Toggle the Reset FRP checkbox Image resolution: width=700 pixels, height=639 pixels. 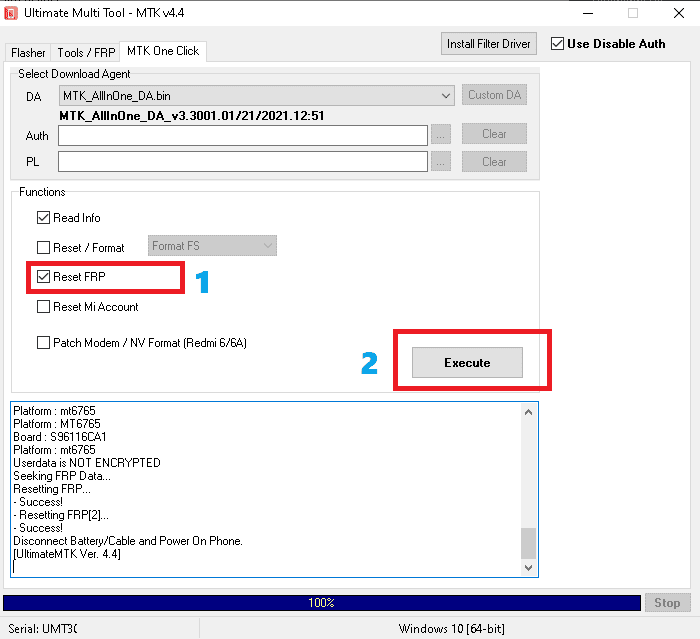[43, 277]
